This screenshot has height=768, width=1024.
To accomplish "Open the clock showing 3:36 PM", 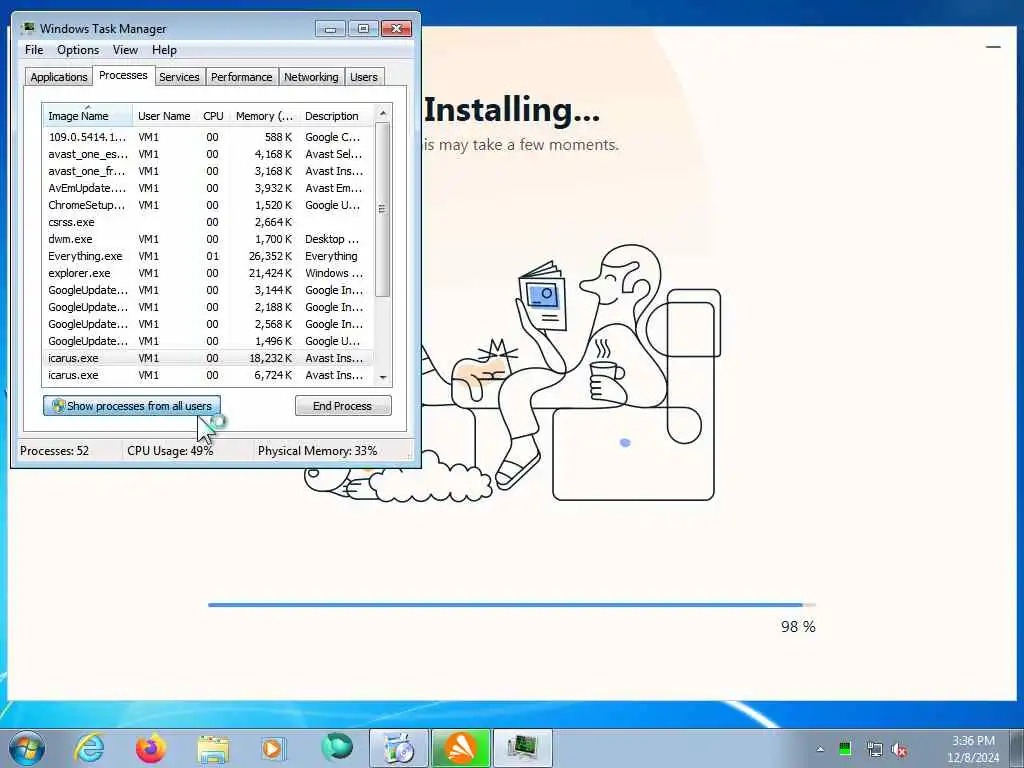I will 973,749.
